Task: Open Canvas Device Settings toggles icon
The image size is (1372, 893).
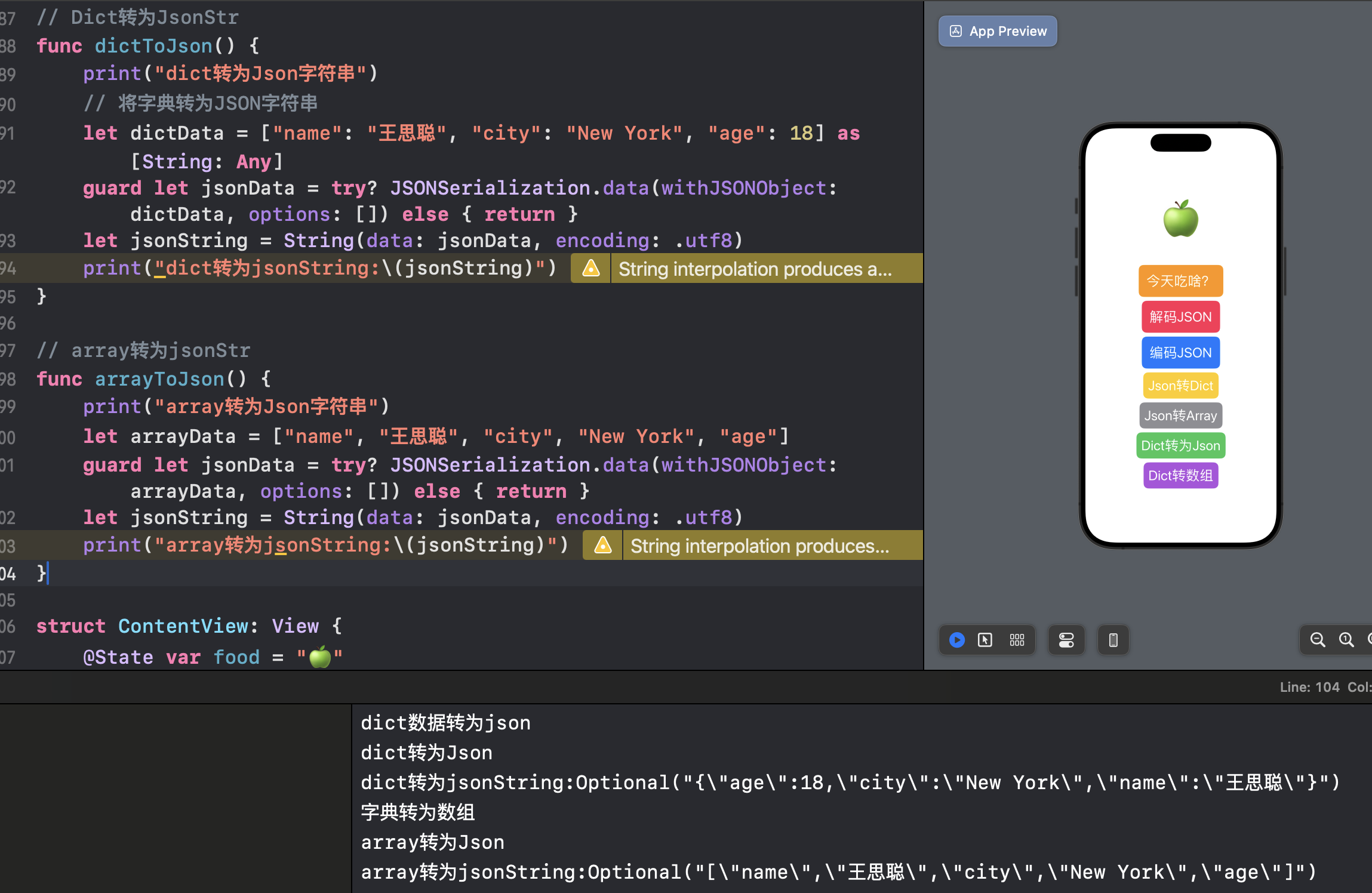Action: click(1066, 640)
